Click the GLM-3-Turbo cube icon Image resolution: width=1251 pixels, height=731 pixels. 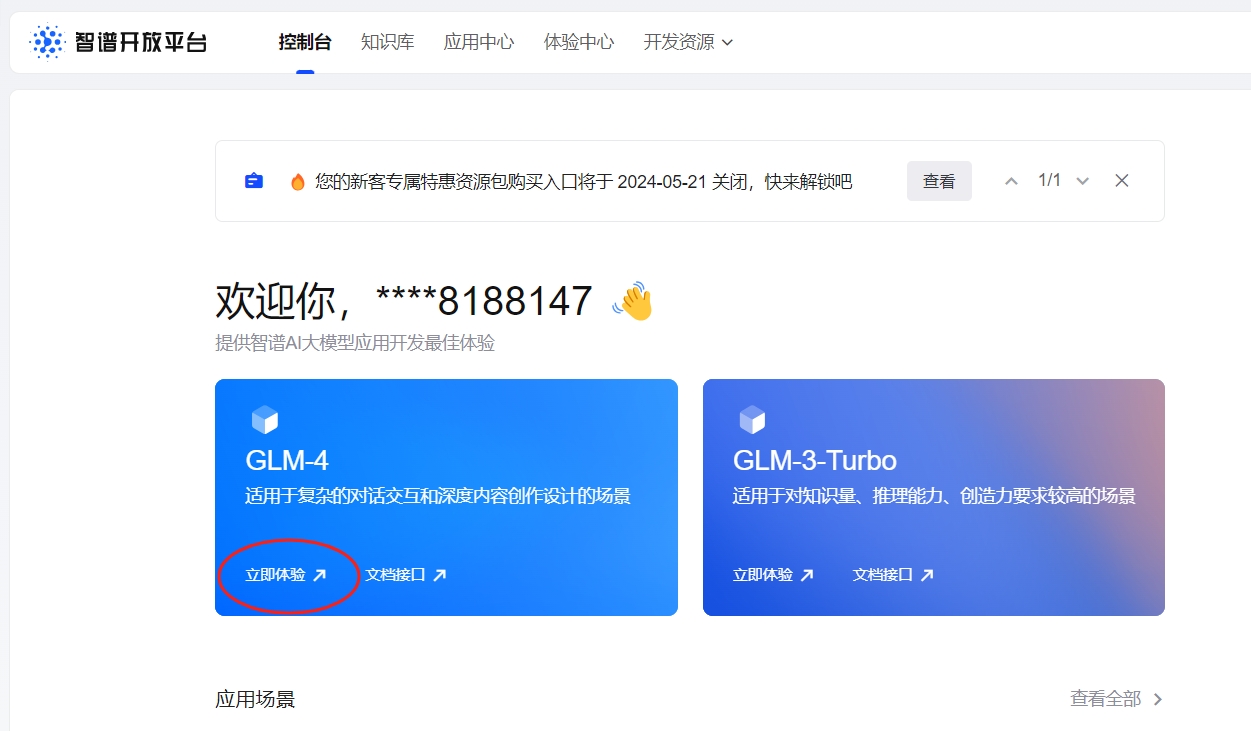coord(752,419)
